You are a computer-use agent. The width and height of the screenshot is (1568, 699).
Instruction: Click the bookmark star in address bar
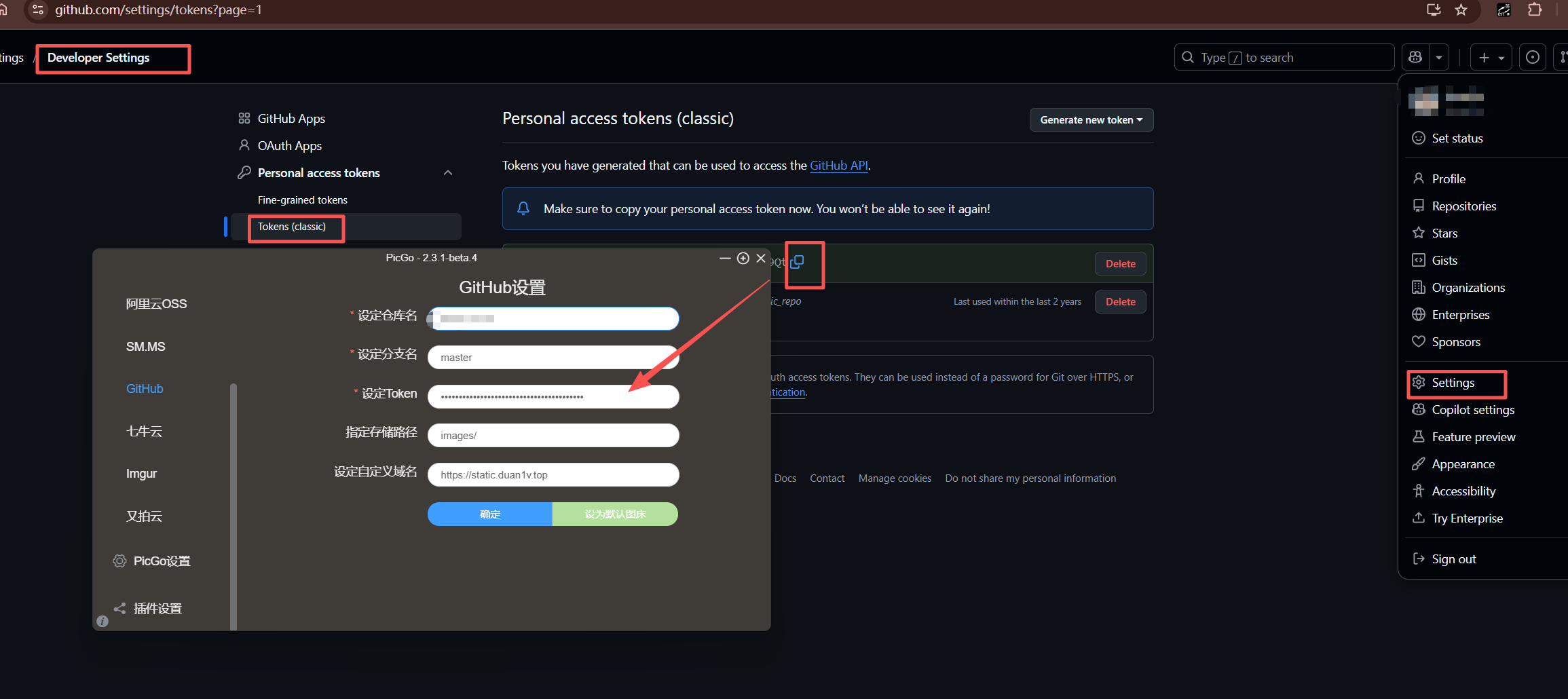click(x=1461, y=10)
